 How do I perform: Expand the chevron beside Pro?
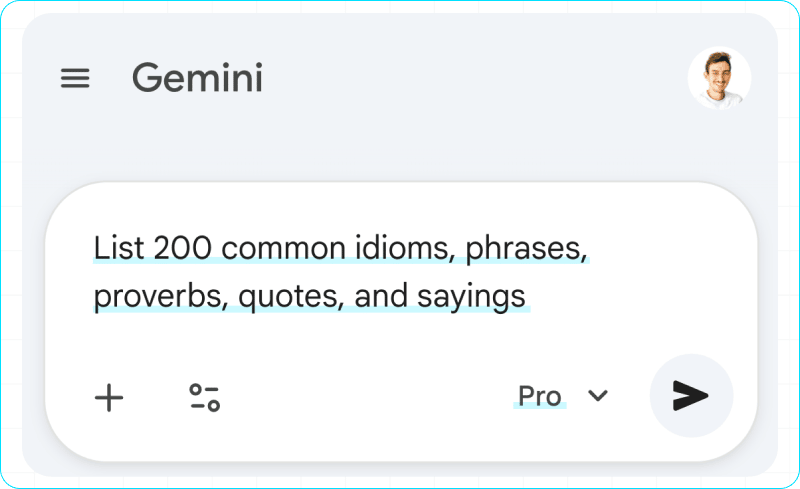pos(598,396)
